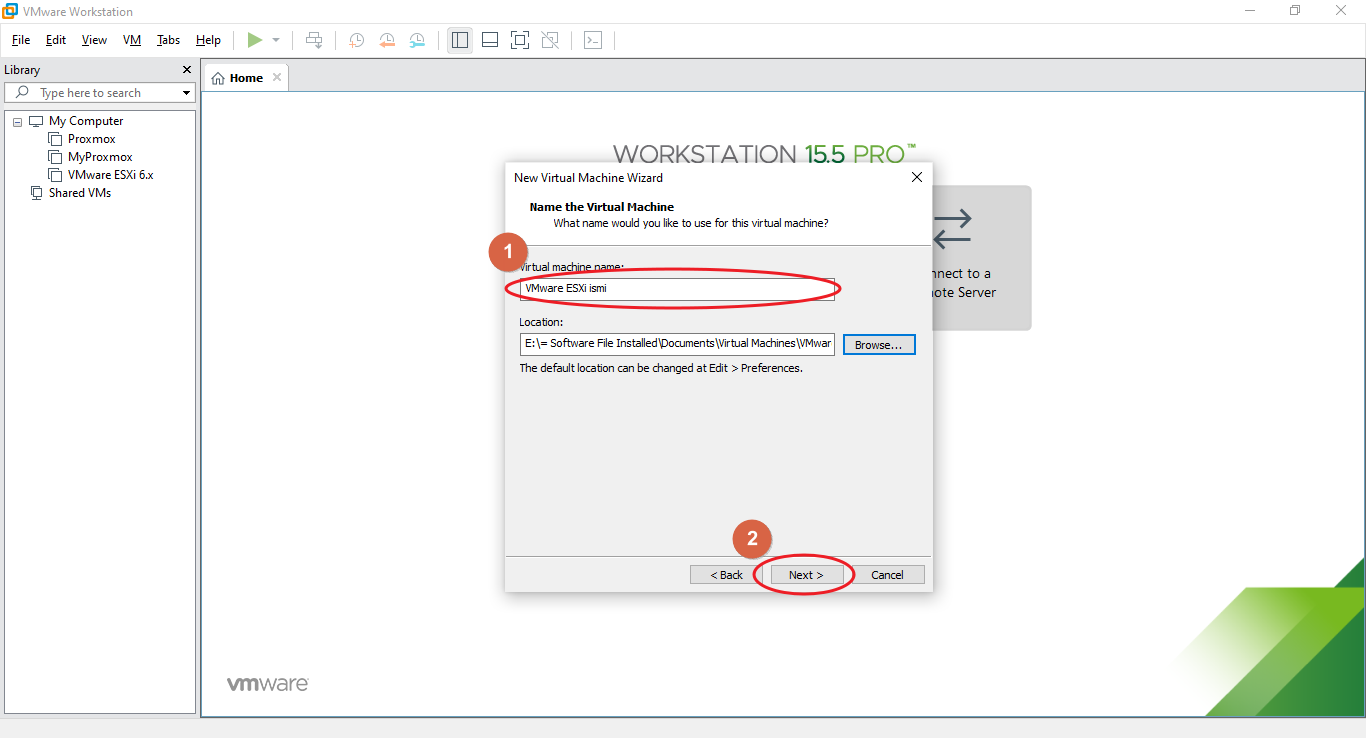The image size is (1366, 738).
Task: Toggle the Library panel visibility
Action: [x=459, y=40]
